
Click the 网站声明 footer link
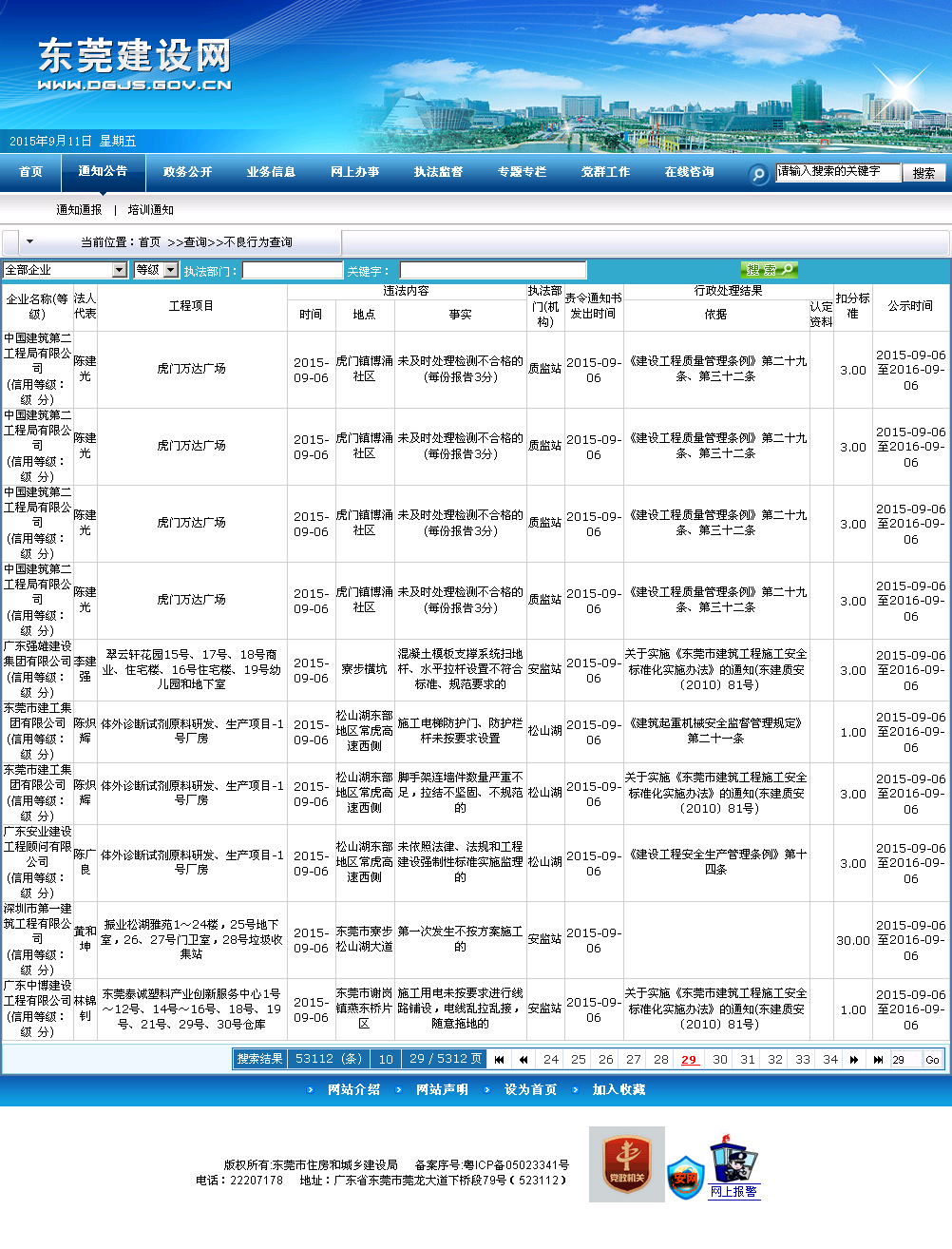point(442,1090)
